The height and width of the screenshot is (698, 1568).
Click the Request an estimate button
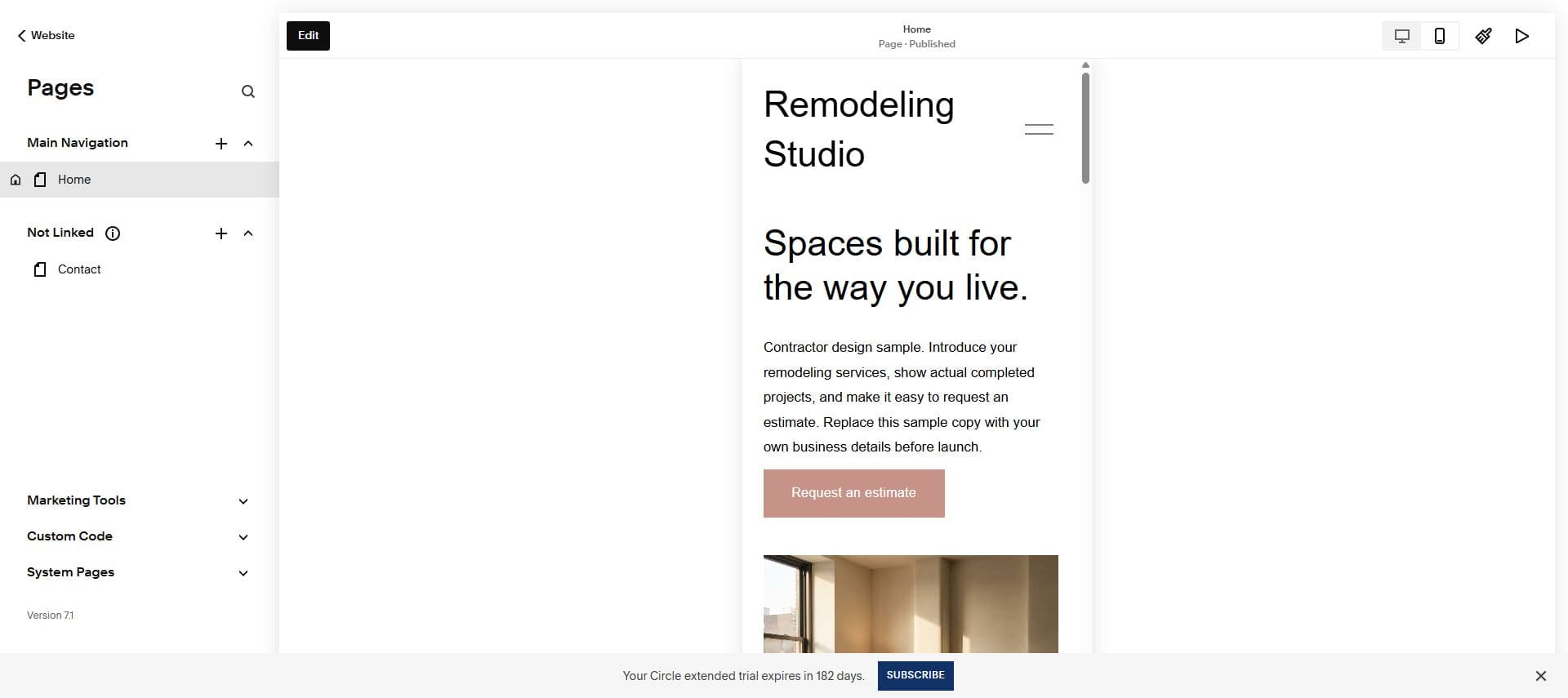[x=853, y=493]
